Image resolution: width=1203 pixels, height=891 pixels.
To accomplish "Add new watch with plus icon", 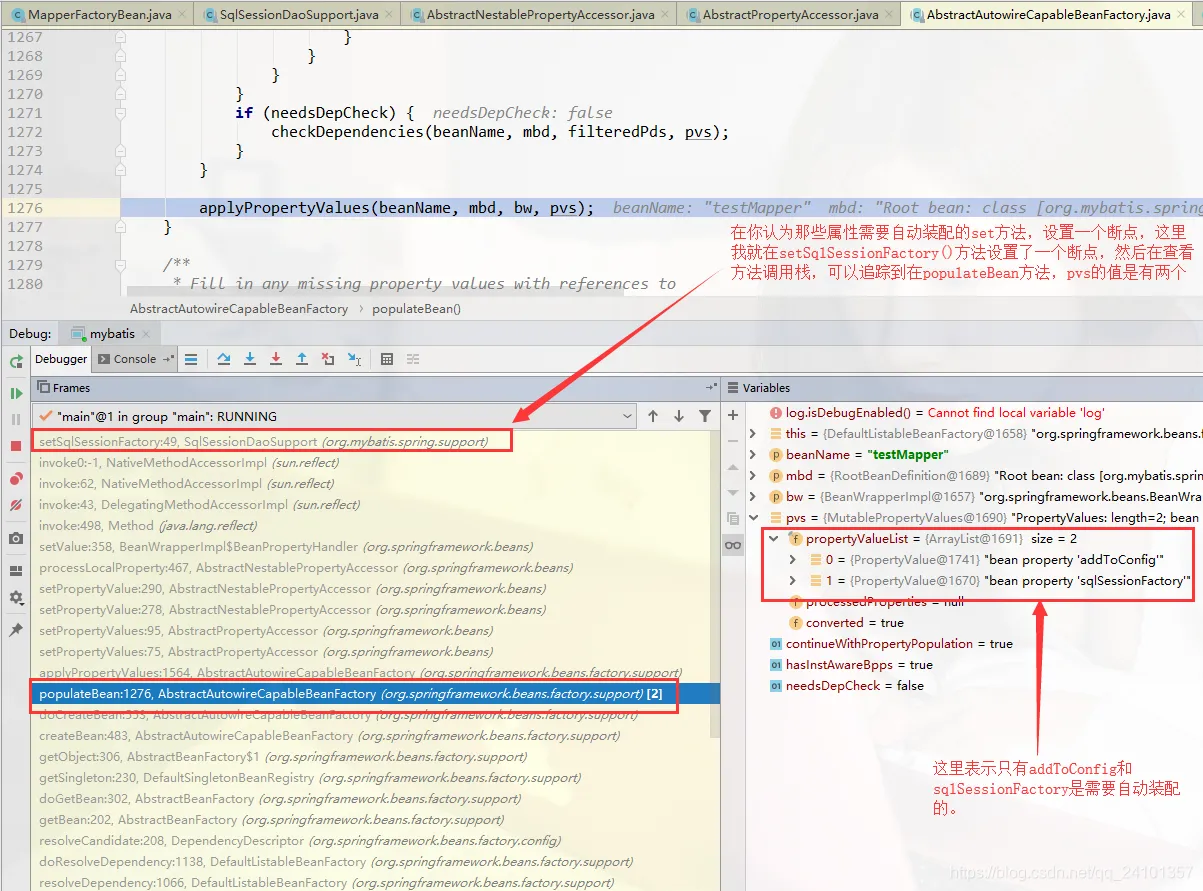I will pyautogui.click(x=733, y=415).
